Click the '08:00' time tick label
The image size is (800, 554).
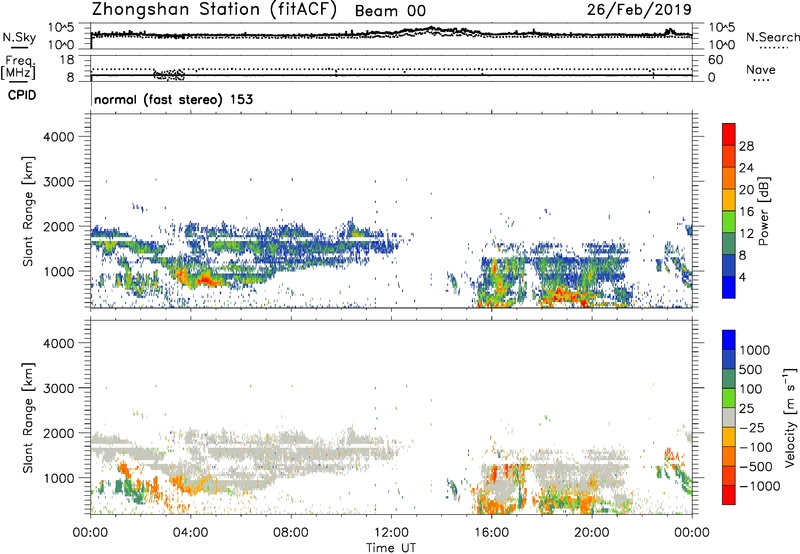pos(291,533)
